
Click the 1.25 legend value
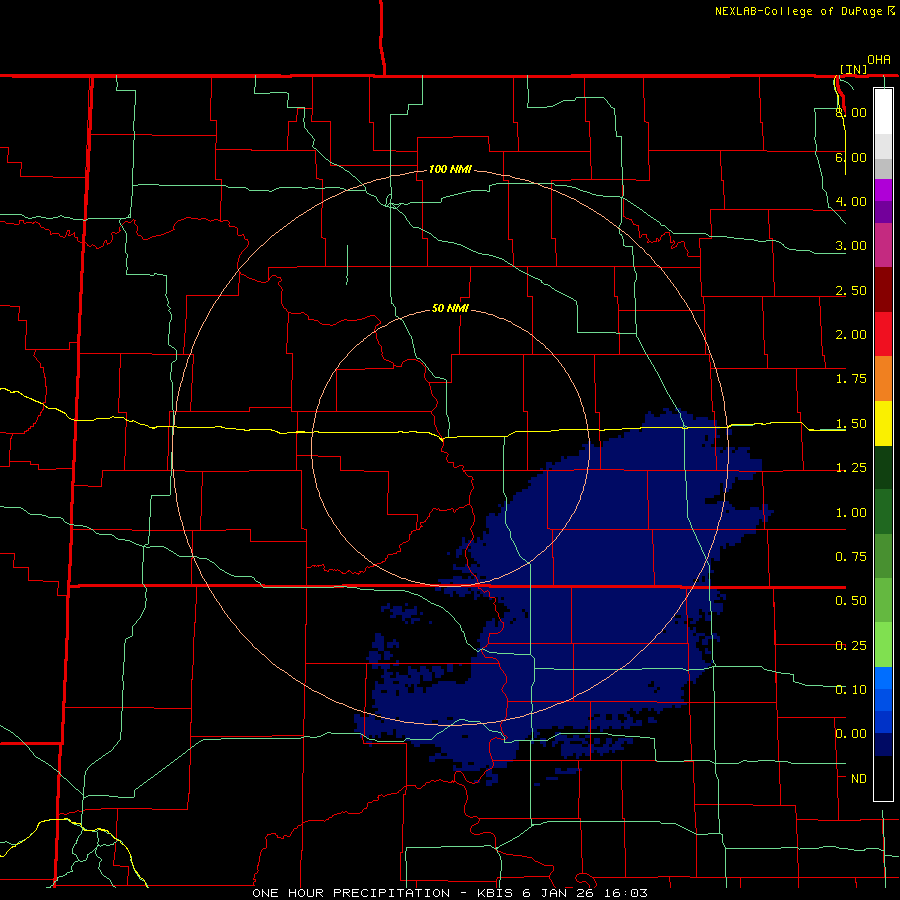(851, 468)
